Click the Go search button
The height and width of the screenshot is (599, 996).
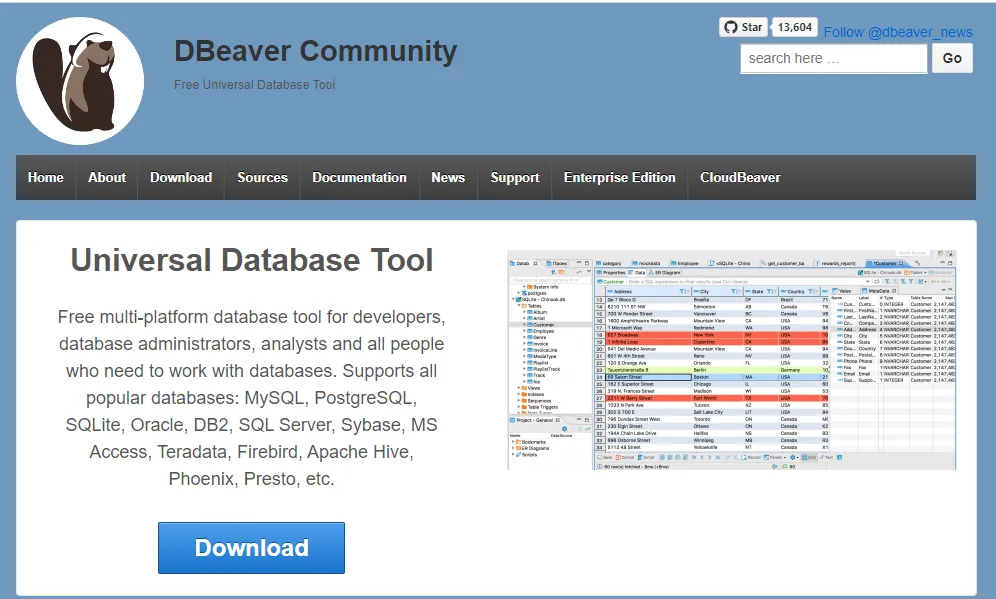coord(952,58)
